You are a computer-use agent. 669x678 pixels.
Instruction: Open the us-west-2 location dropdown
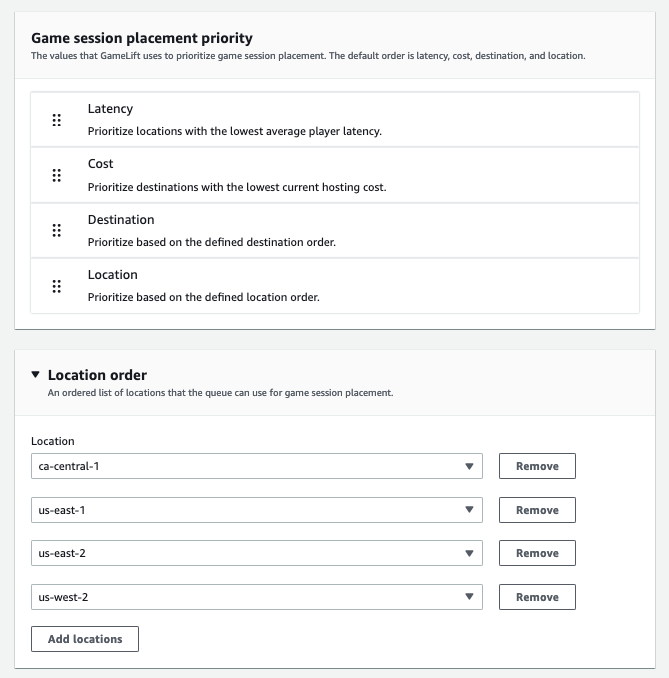click(256, 597)
